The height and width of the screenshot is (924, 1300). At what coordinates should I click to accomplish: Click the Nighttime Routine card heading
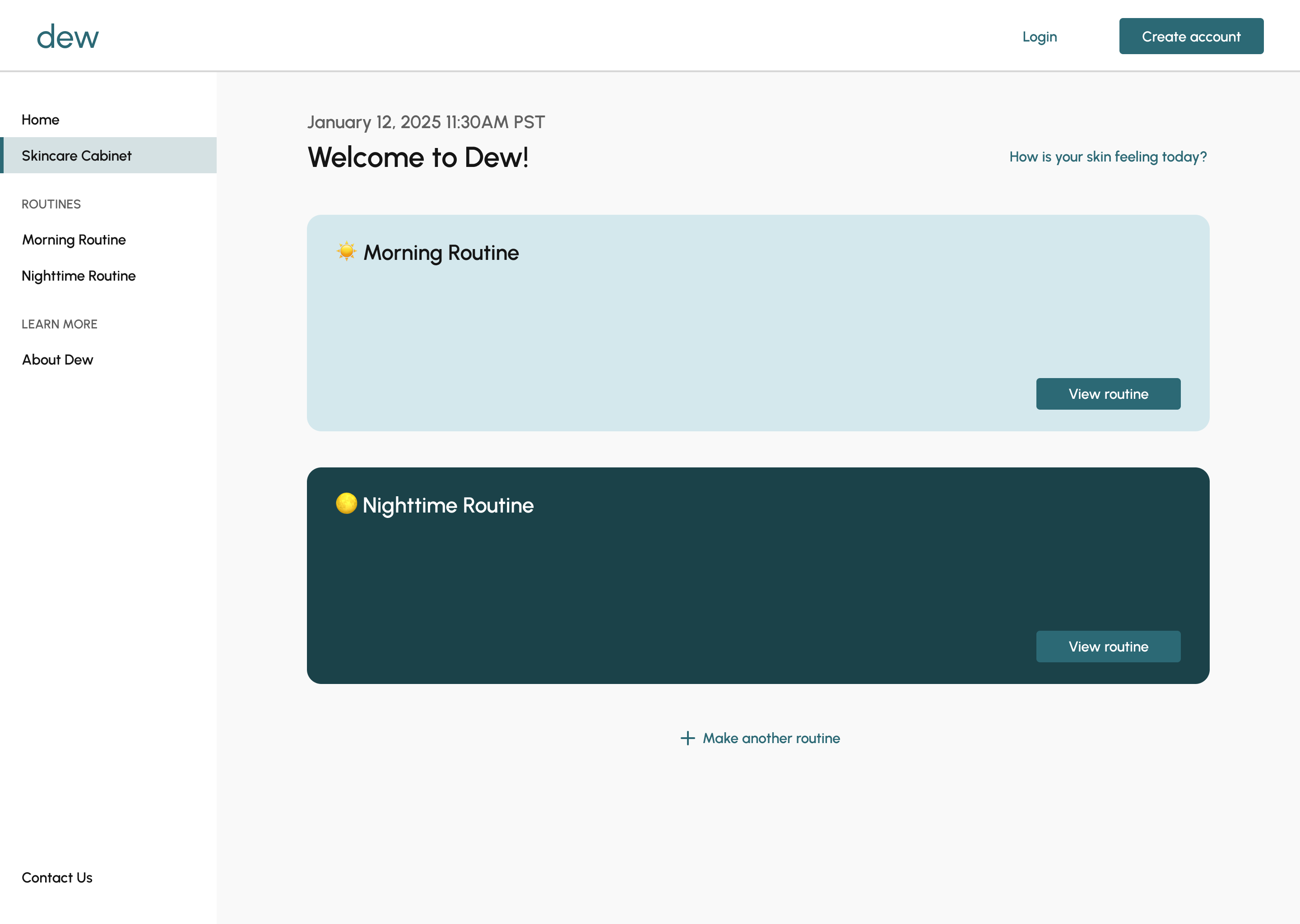[448, 505]
